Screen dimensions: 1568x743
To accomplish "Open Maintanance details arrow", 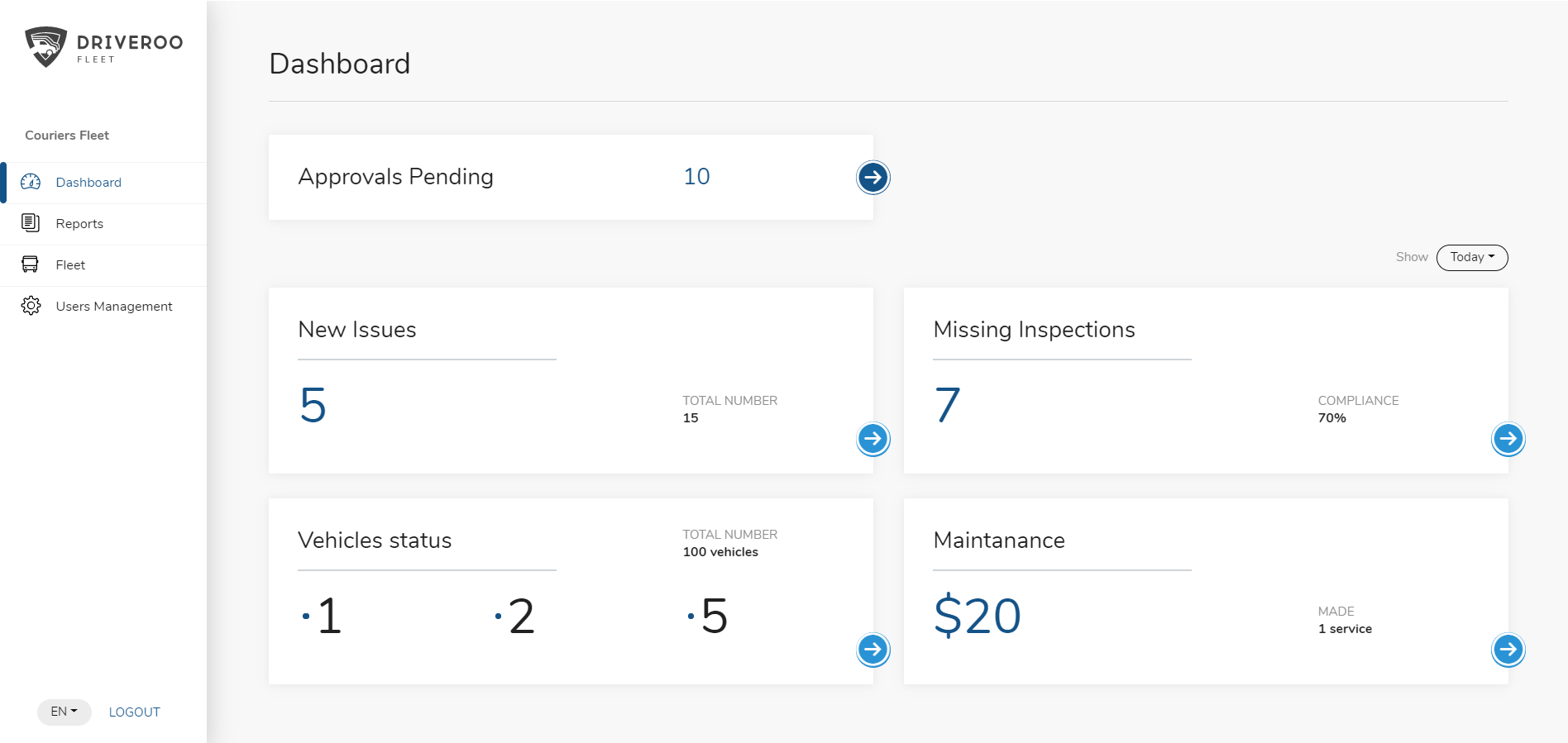I will pyautogui.click(x=1508, y=650).
